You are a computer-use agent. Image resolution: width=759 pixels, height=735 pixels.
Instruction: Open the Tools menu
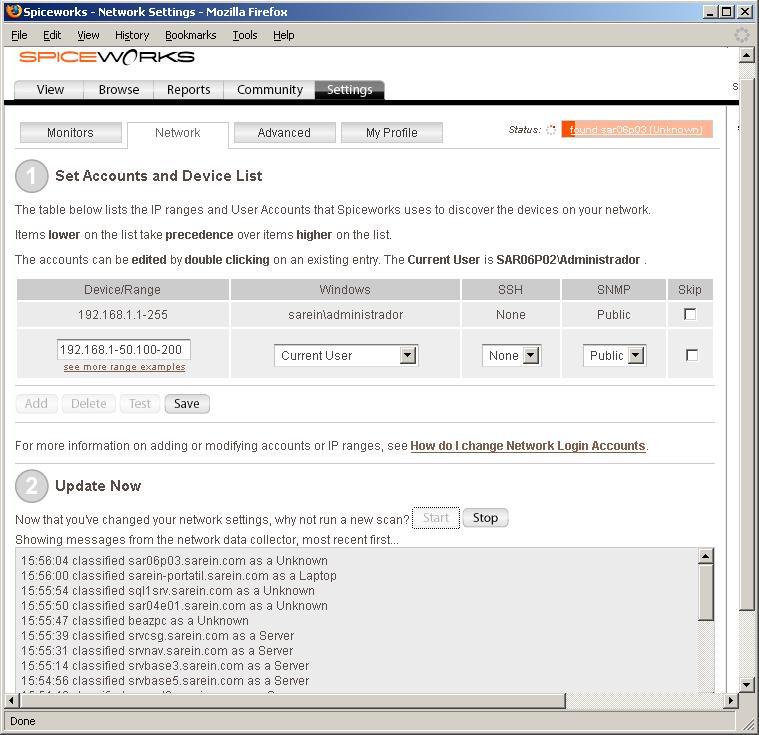click(244, 35)
